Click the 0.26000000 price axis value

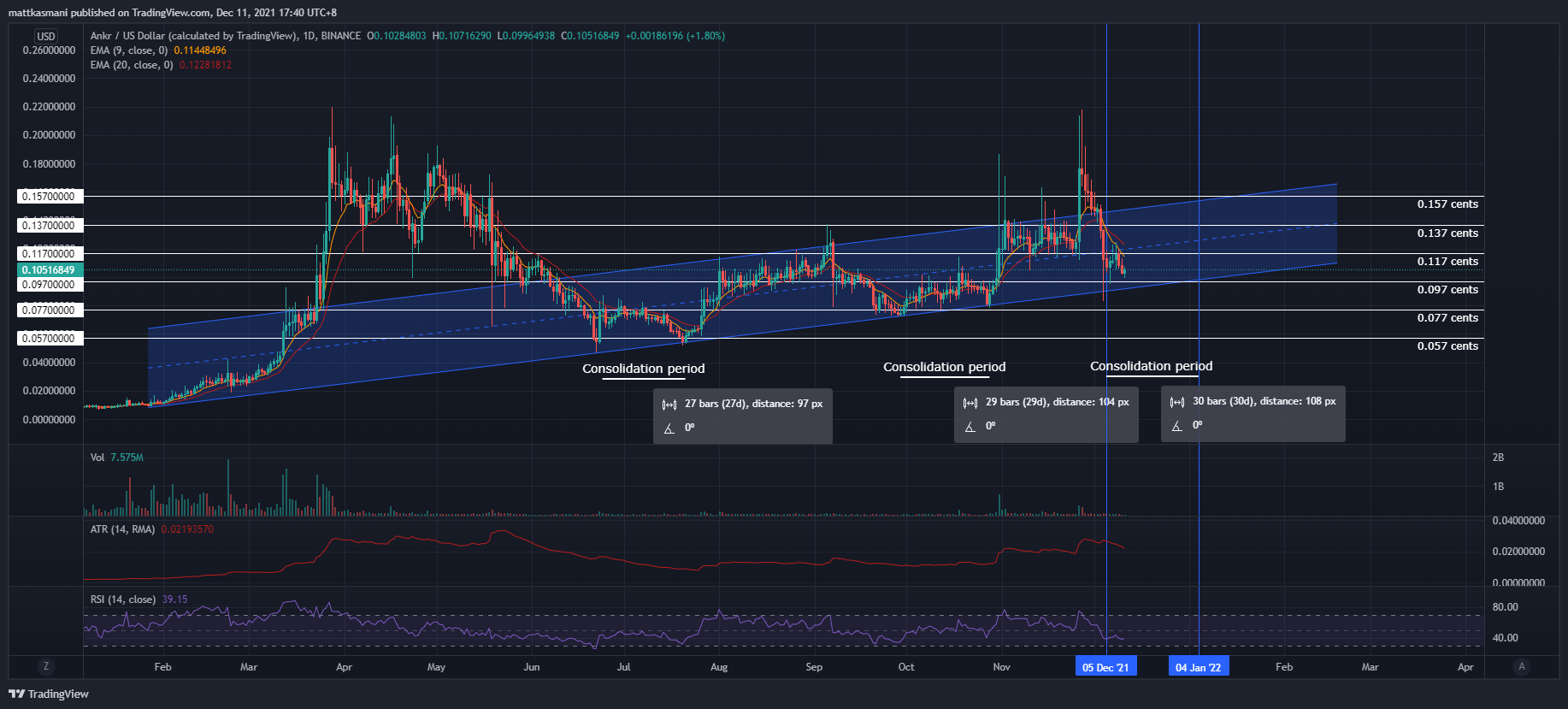tap(49, 50)
